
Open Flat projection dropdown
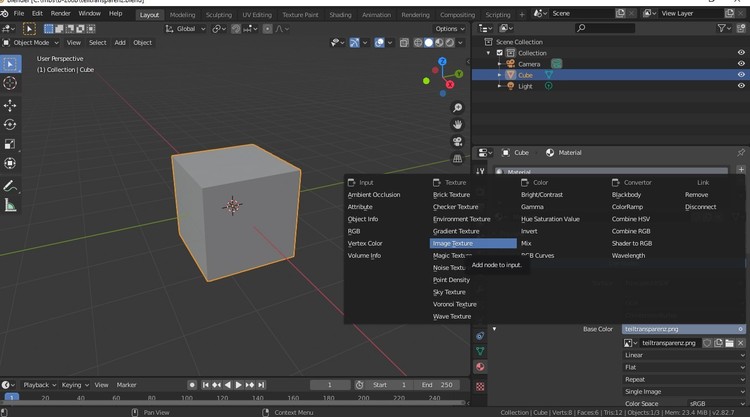[684, 367]
